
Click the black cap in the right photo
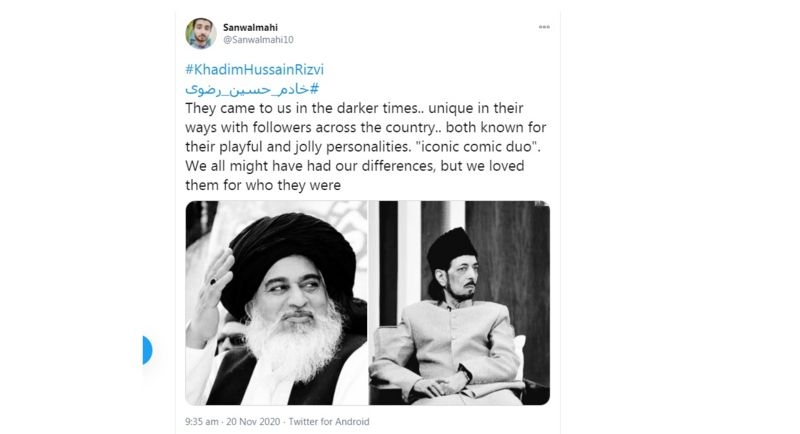point(451,248)
